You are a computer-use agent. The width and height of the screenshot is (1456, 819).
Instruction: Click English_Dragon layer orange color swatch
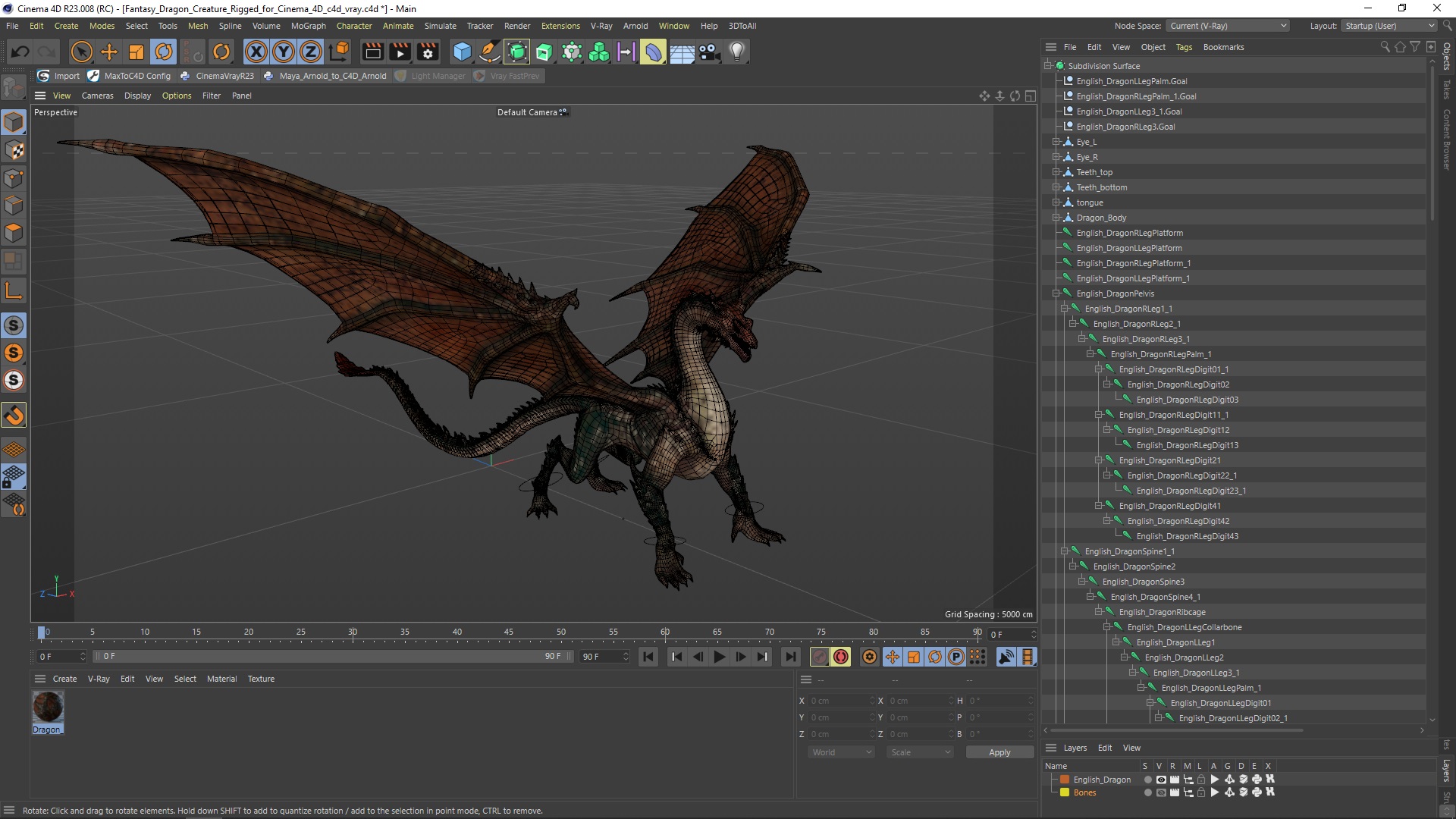(x=1065, y=780)
